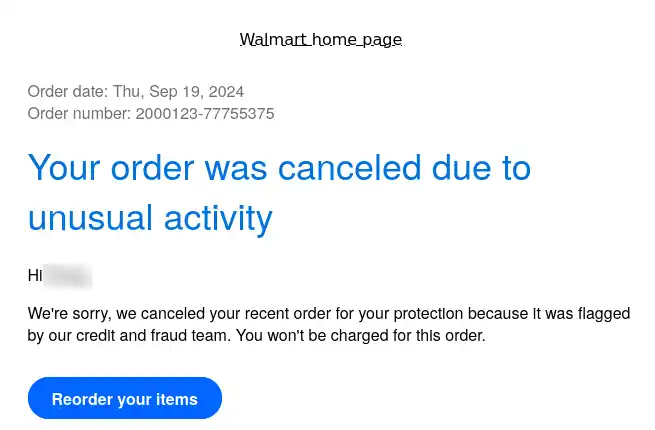The image size is (655, 430).
Task: Select the Order date label text
Action: [x=68, y=92]
